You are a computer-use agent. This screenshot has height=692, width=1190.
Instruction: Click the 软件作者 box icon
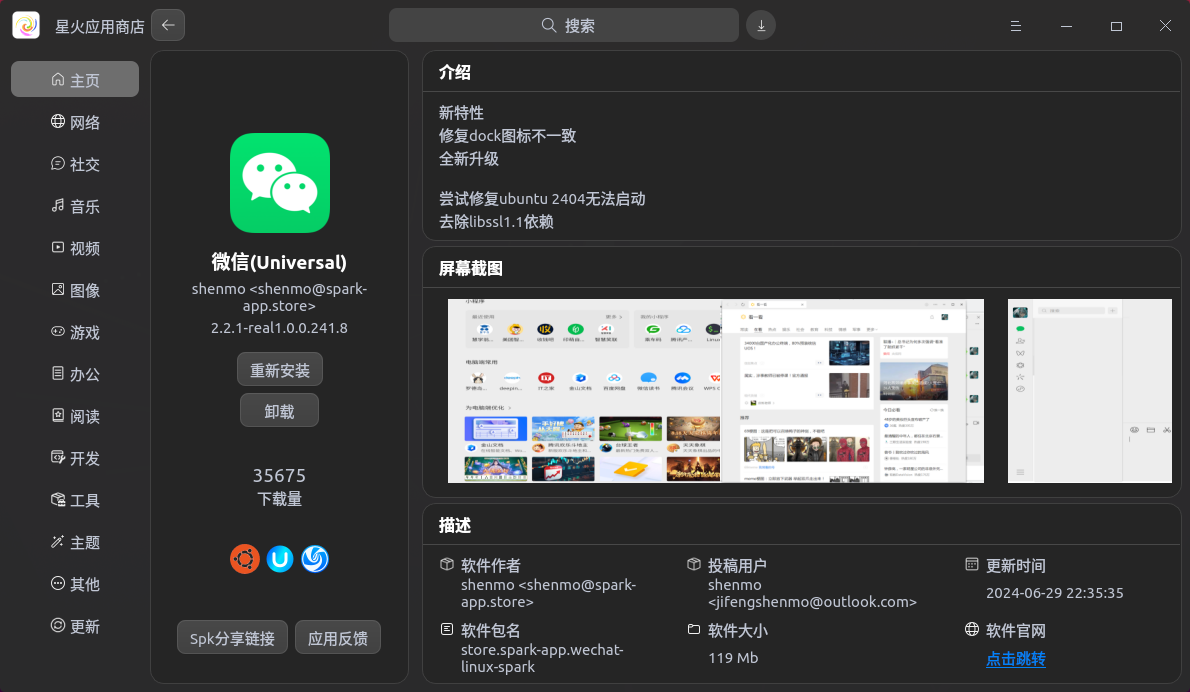click(x=447, y=565)
